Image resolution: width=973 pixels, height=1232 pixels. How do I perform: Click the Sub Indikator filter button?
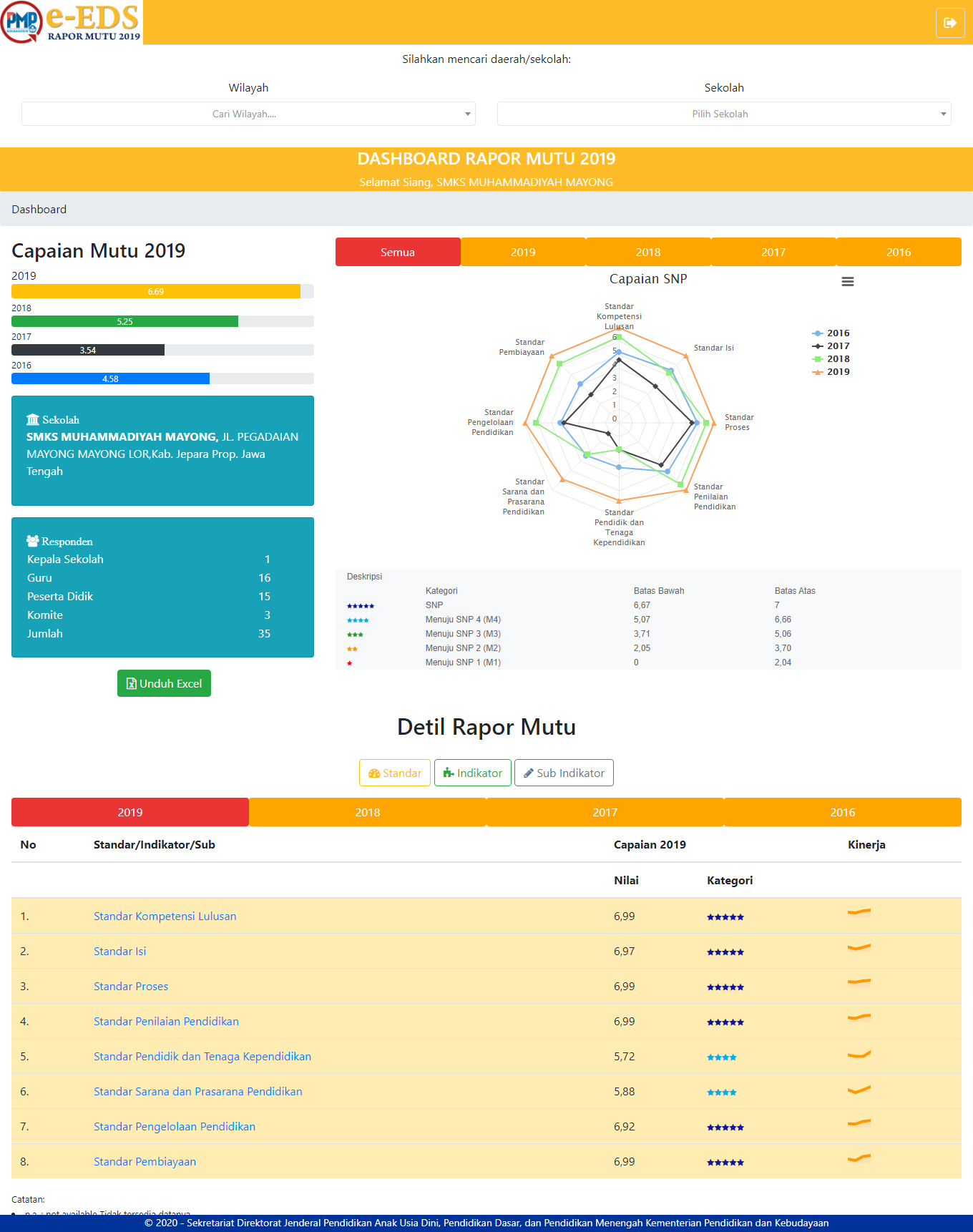(564, 773)
